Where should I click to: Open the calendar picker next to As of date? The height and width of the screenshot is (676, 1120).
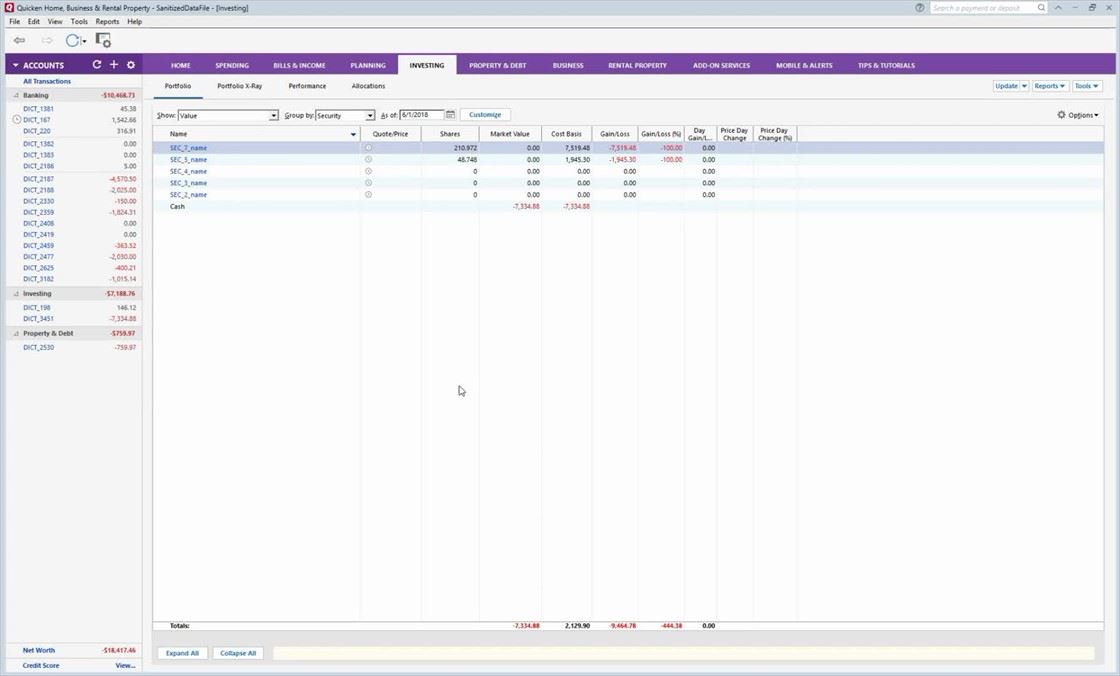coord(451,115)
